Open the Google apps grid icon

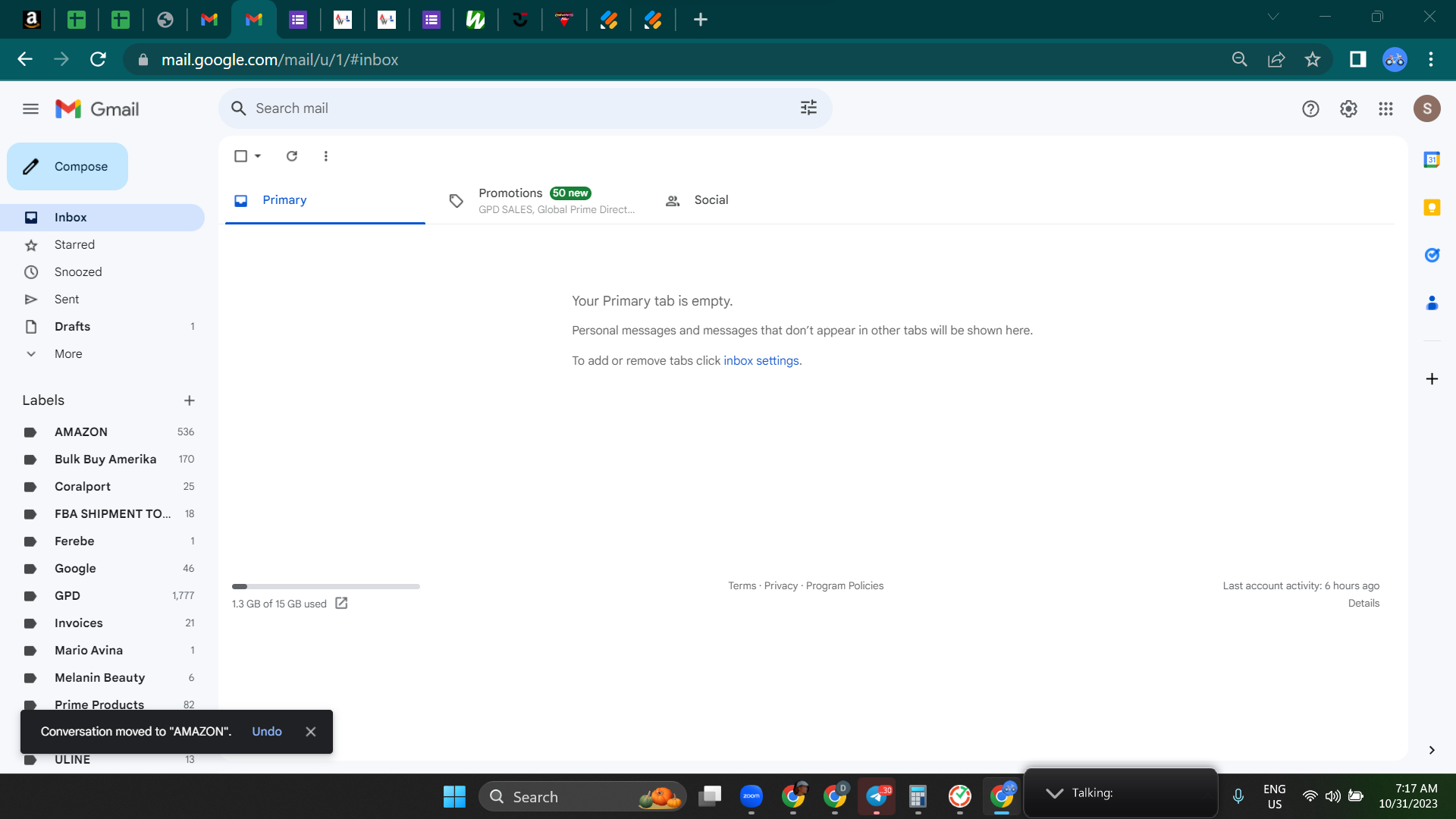1385,109
